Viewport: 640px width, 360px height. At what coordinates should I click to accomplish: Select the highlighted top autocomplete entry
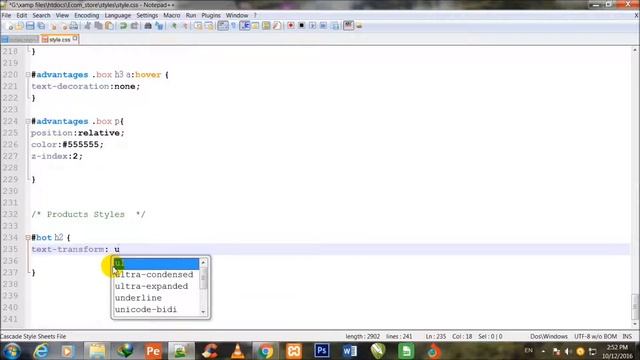click(156, 263)
